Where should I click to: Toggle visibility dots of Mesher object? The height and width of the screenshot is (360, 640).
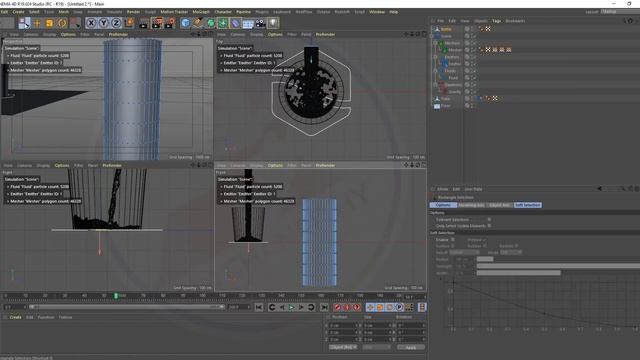point(472,50)
